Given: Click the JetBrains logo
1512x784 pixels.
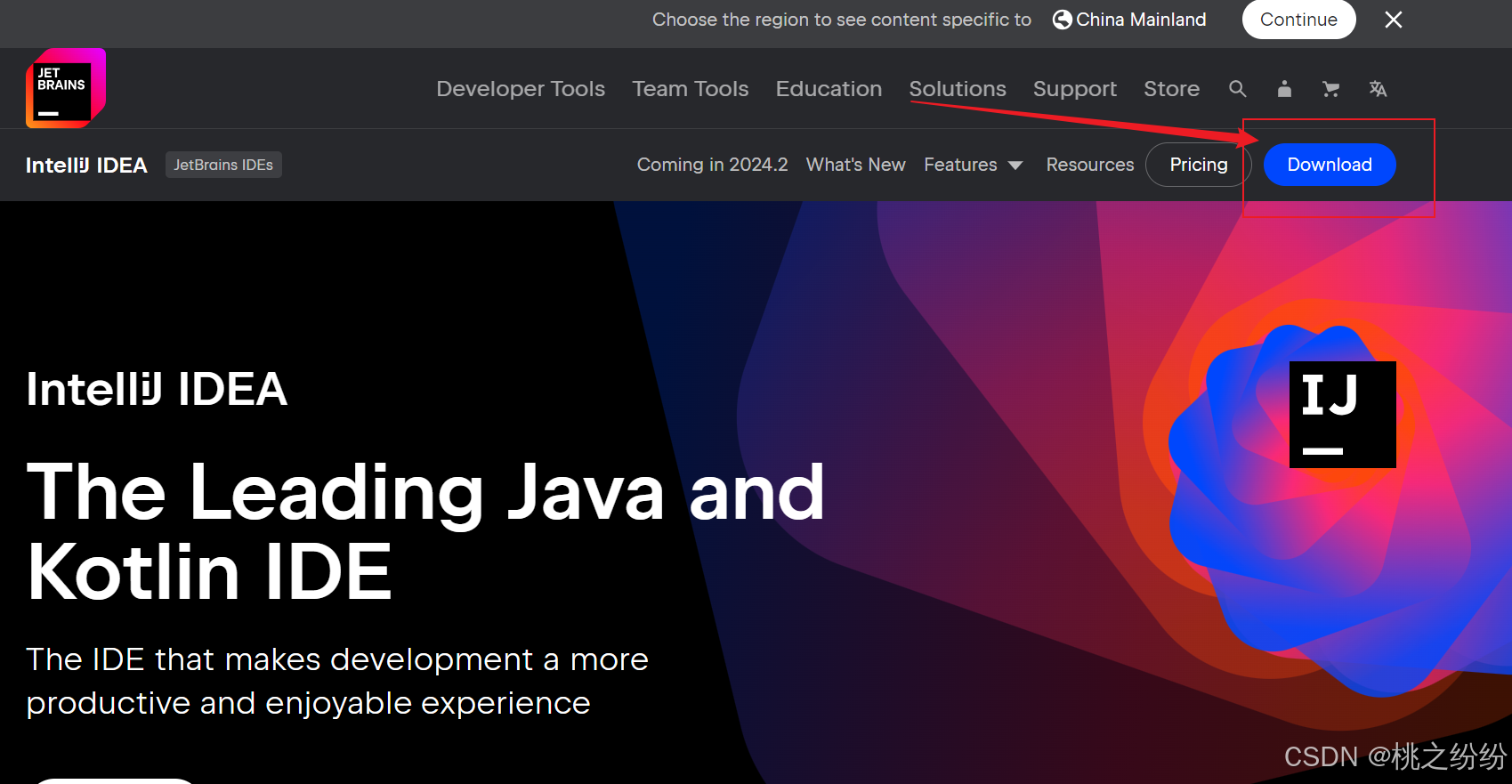Looking at the screenshot, I should click(66, 88).
